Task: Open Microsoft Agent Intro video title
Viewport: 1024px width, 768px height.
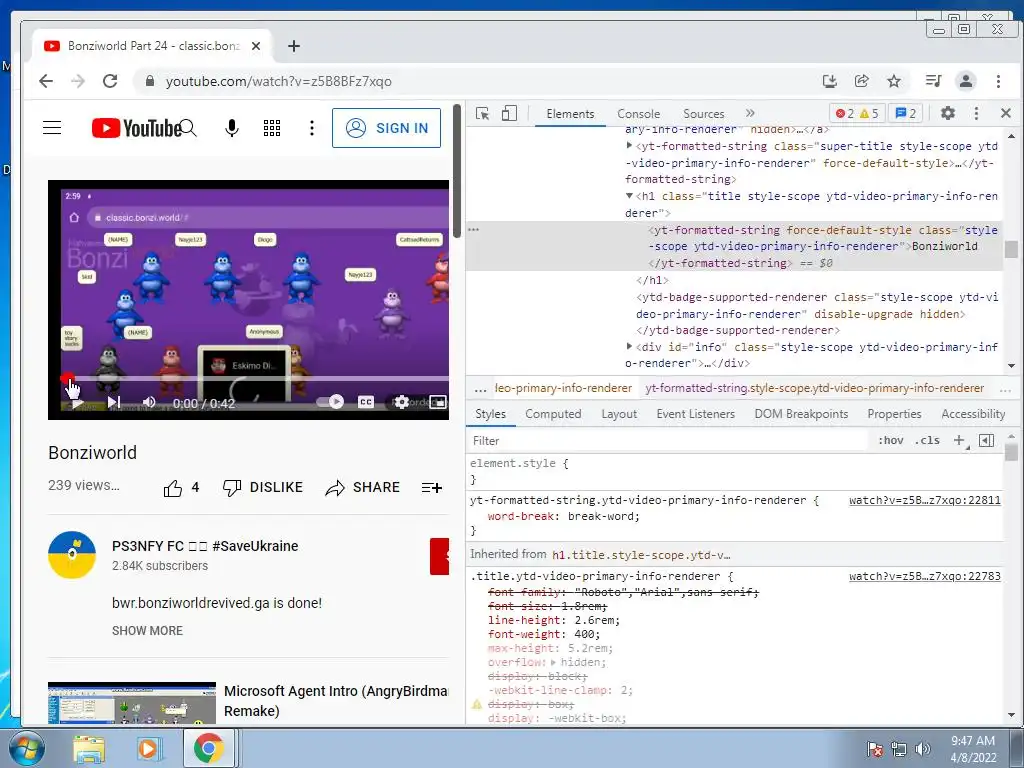Action: click(336, 701)
